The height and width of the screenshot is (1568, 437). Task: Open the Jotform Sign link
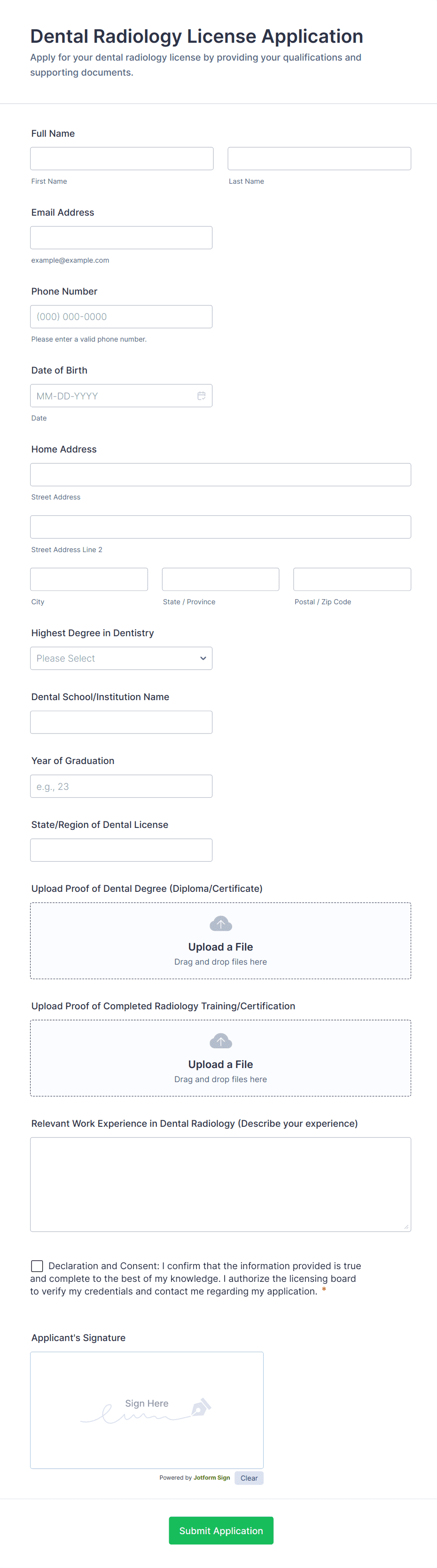[211, 1477]
